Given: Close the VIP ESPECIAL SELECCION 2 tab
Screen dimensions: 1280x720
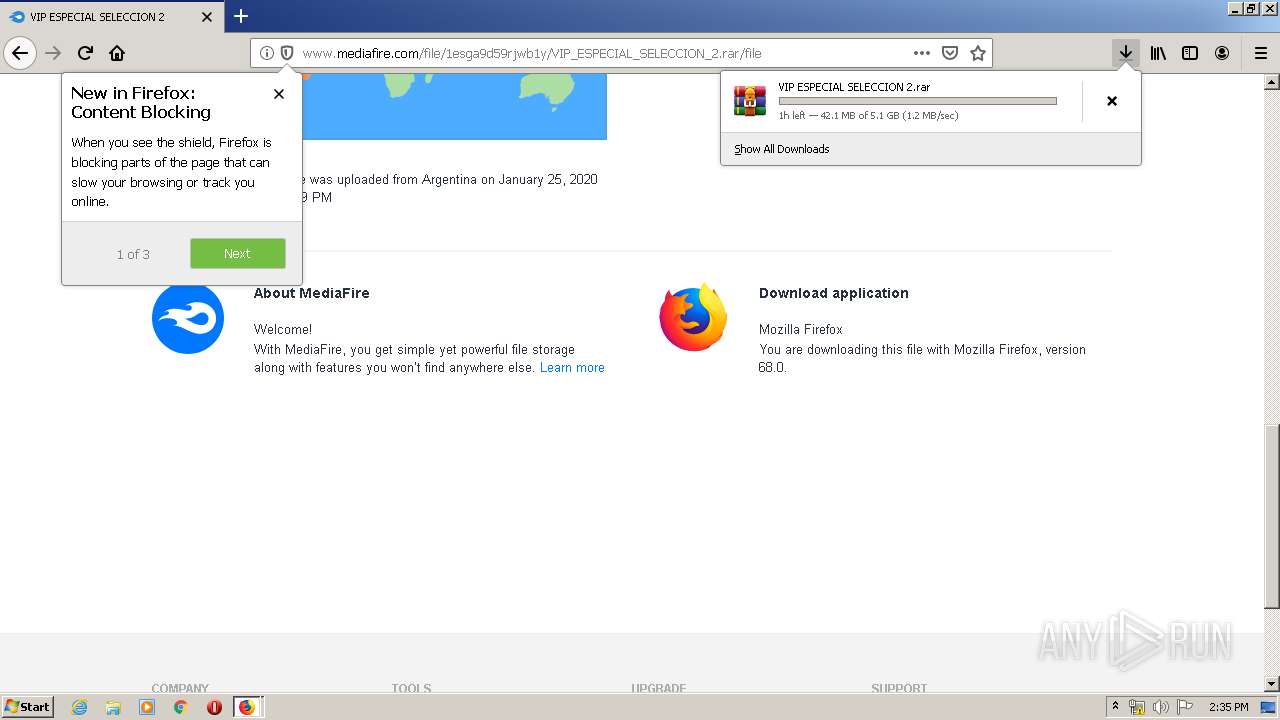Looking at the screenshot, I should pyautogui.click(x=207, y=17).
